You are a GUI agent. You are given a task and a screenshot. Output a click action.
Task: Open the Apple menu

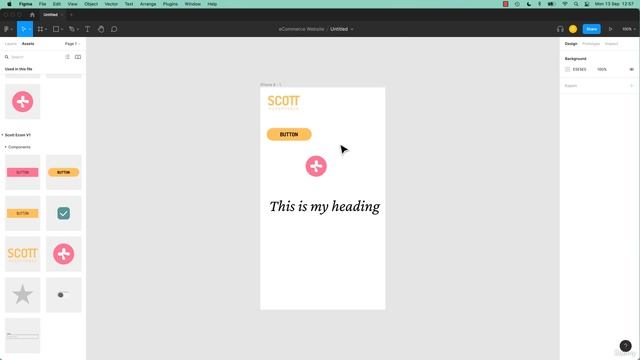[9, 4]
